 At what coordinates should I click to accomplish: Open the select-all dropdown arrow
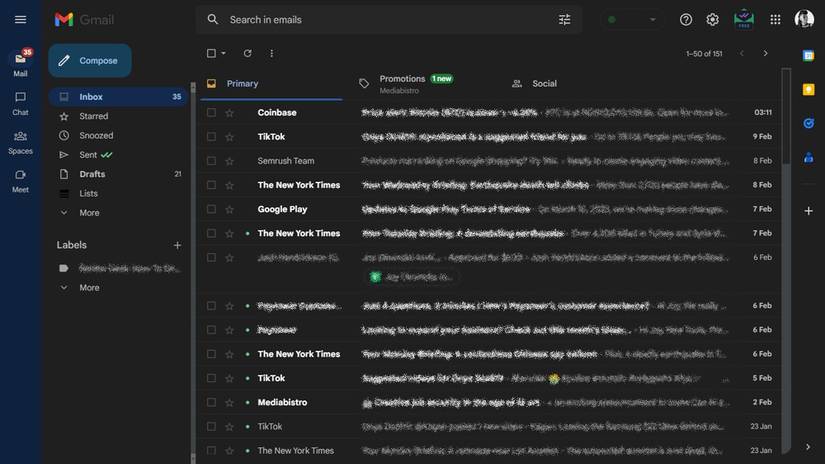click(x=223, y=53)
